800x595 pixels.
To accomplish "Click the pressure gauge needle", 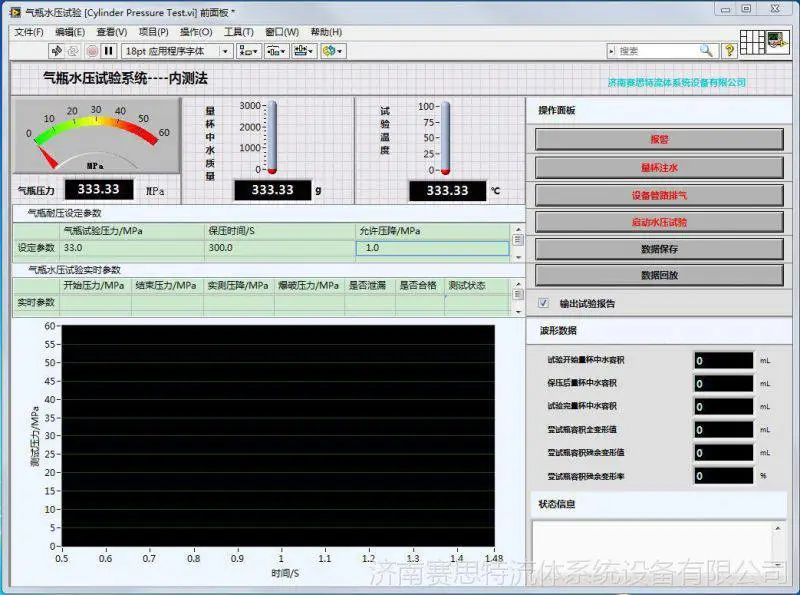I will pos(47,157).
